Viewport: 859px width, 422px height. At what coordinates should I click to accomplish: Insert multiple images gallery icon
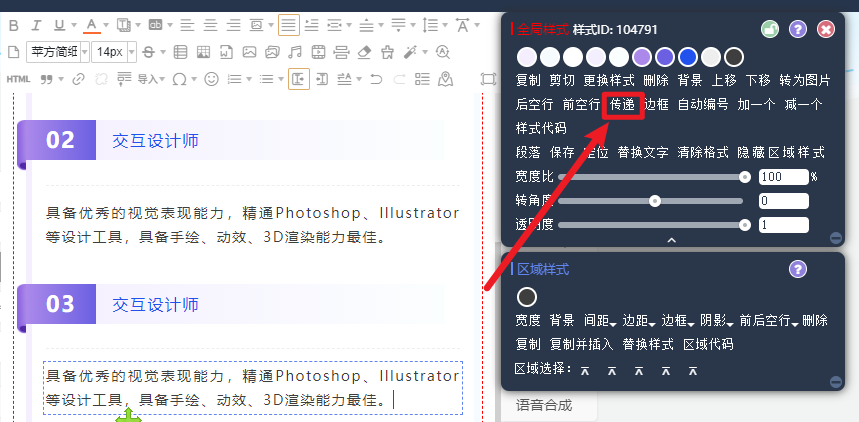click(x=272, y=53)
